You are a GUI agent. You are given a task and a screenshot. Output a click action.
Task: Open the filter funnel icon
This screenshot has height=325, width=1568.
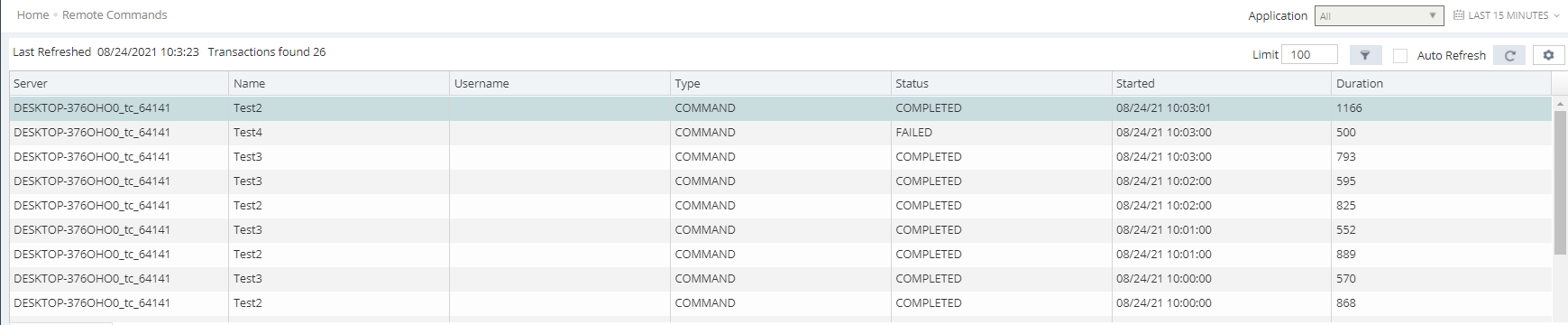1365,55
